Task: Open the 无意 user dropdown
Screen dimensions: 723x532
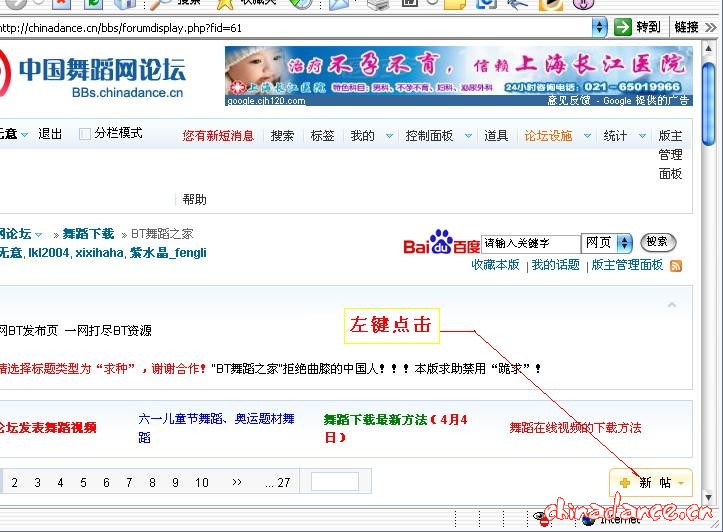Action: point(25,135)
